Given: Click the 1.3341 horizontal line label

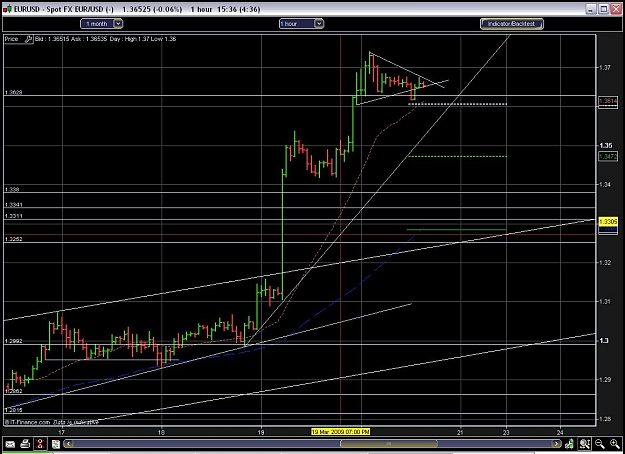Looking at the screenshot, I should click(x=14, y=205).
